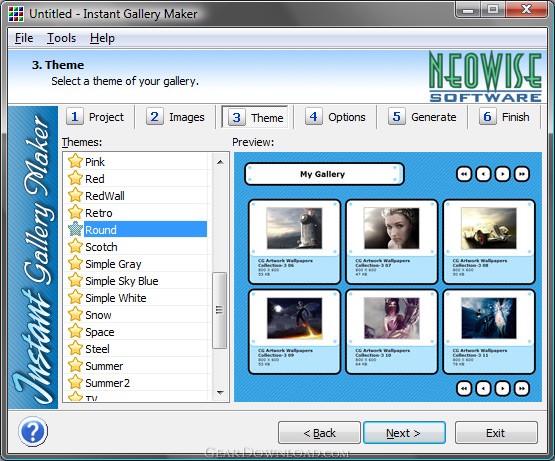Image resolution: width=555 pixels, height=461 pixels.
Task: Click the star icon beside Red theme
Action: click(x=75, y=178)
